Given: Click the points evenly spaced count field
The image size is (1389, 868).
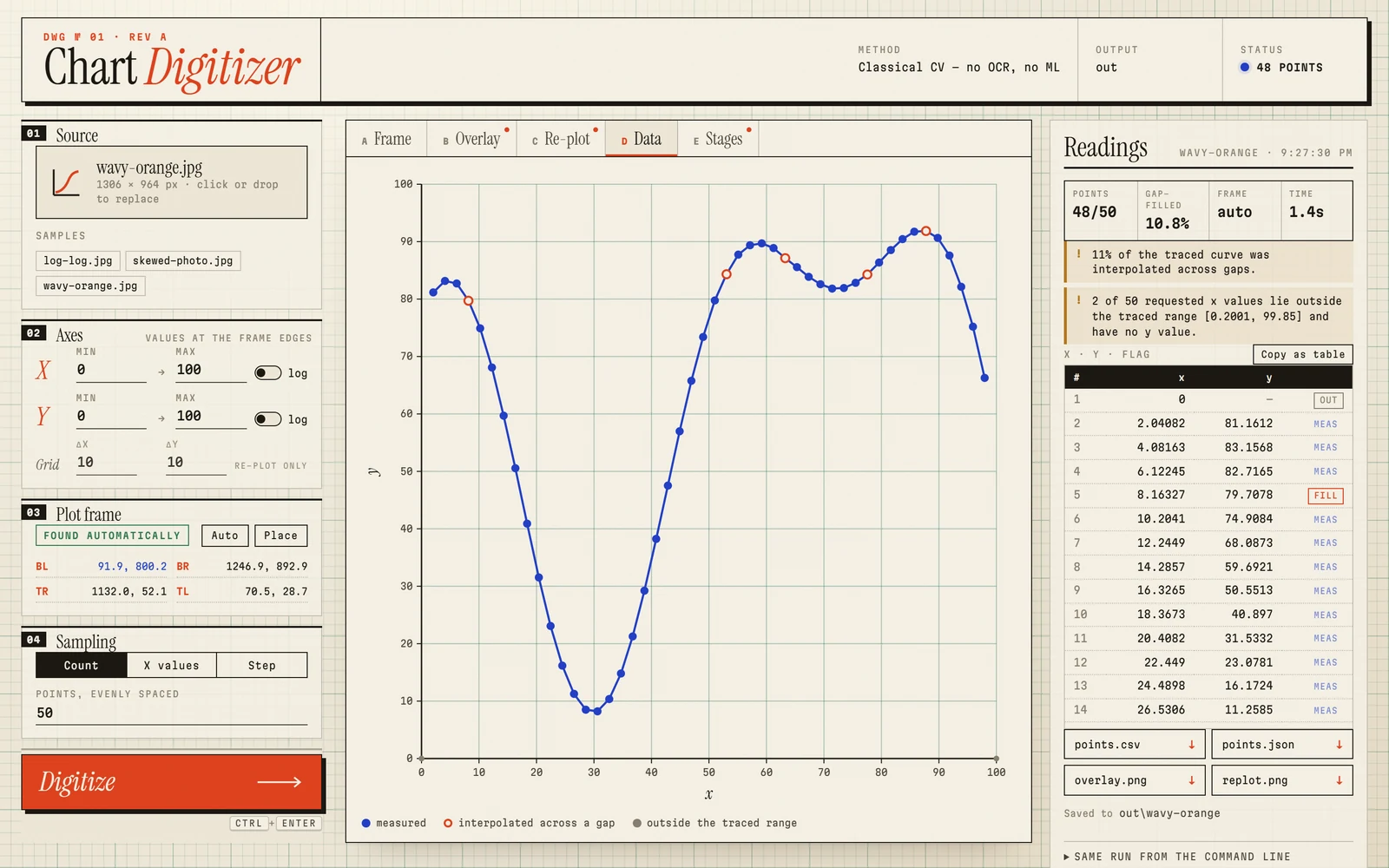Looking at the screenshot, I should (172, 713).
